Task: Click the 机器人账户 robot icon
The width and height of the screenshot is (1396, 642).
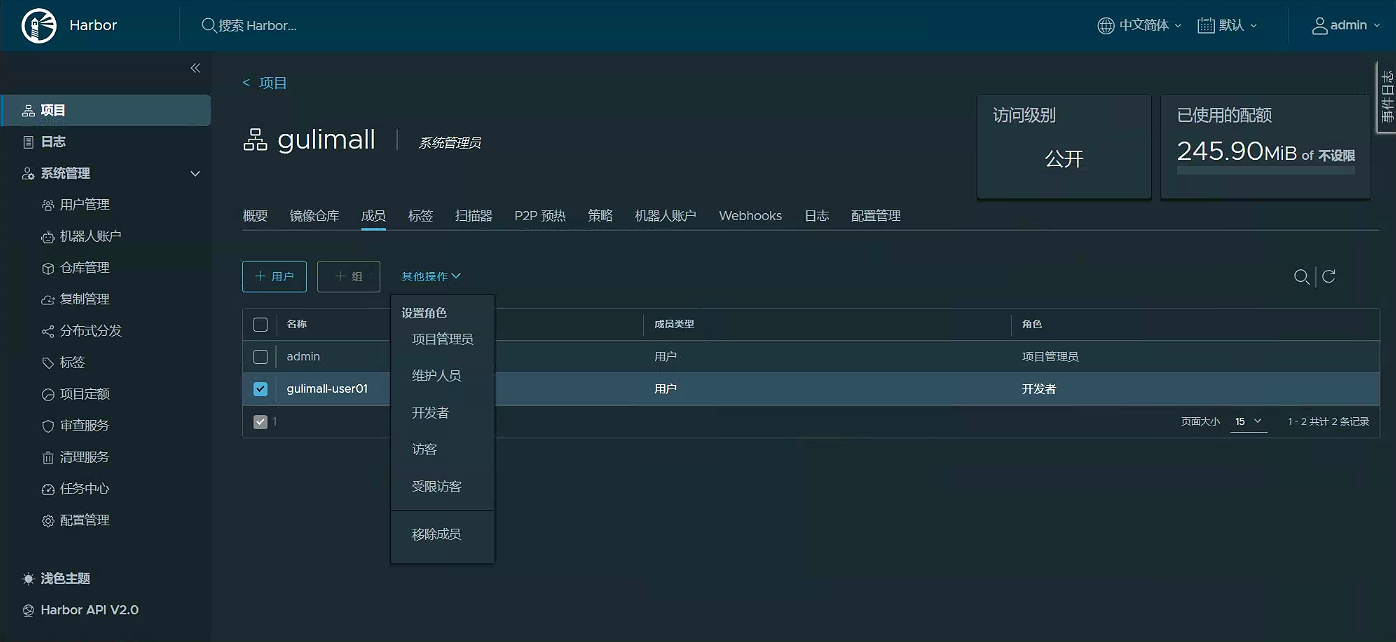Action: 48,237
